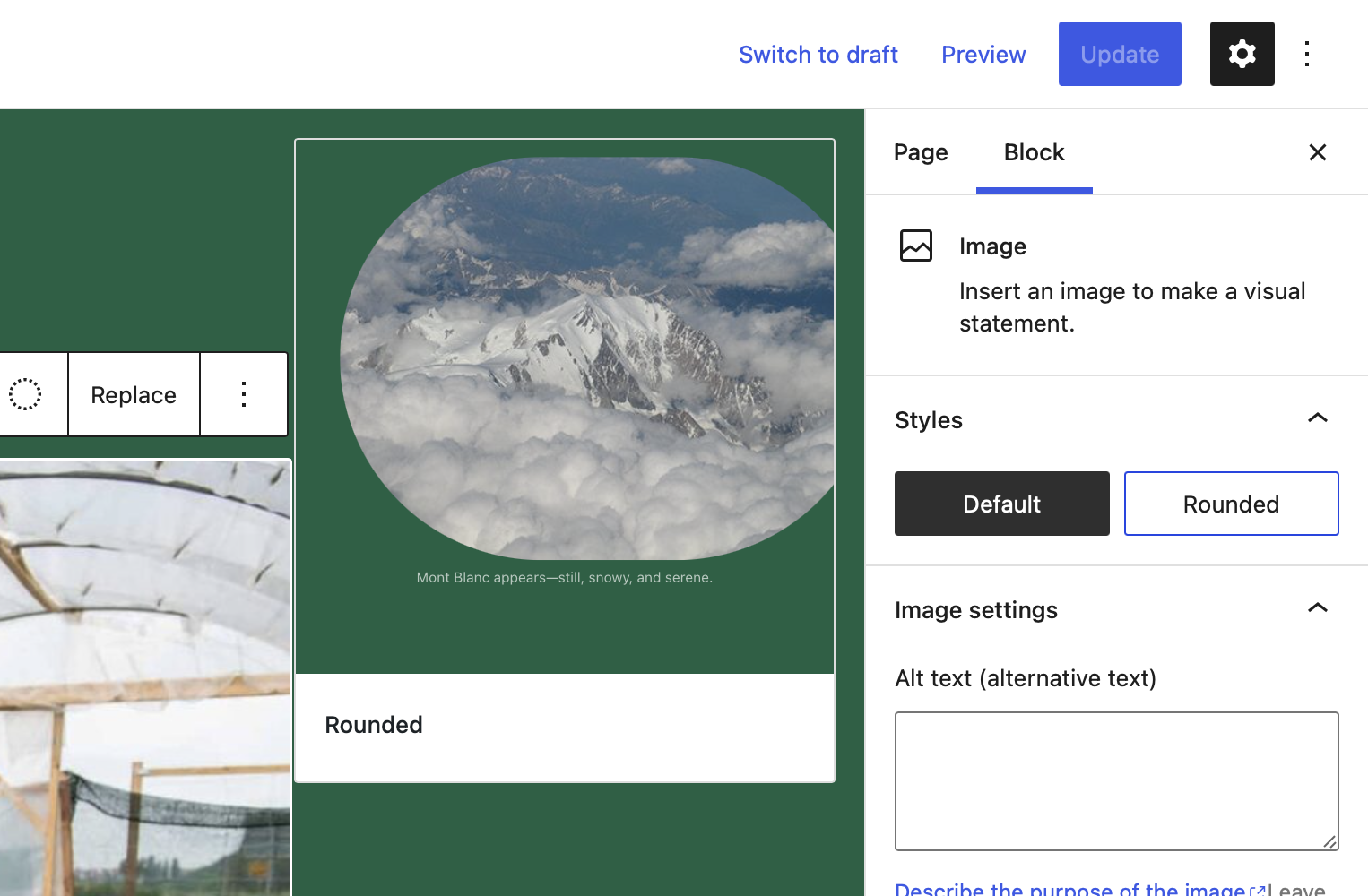
Task: Apply the Rounded image style
Action: pos(1231,504)
